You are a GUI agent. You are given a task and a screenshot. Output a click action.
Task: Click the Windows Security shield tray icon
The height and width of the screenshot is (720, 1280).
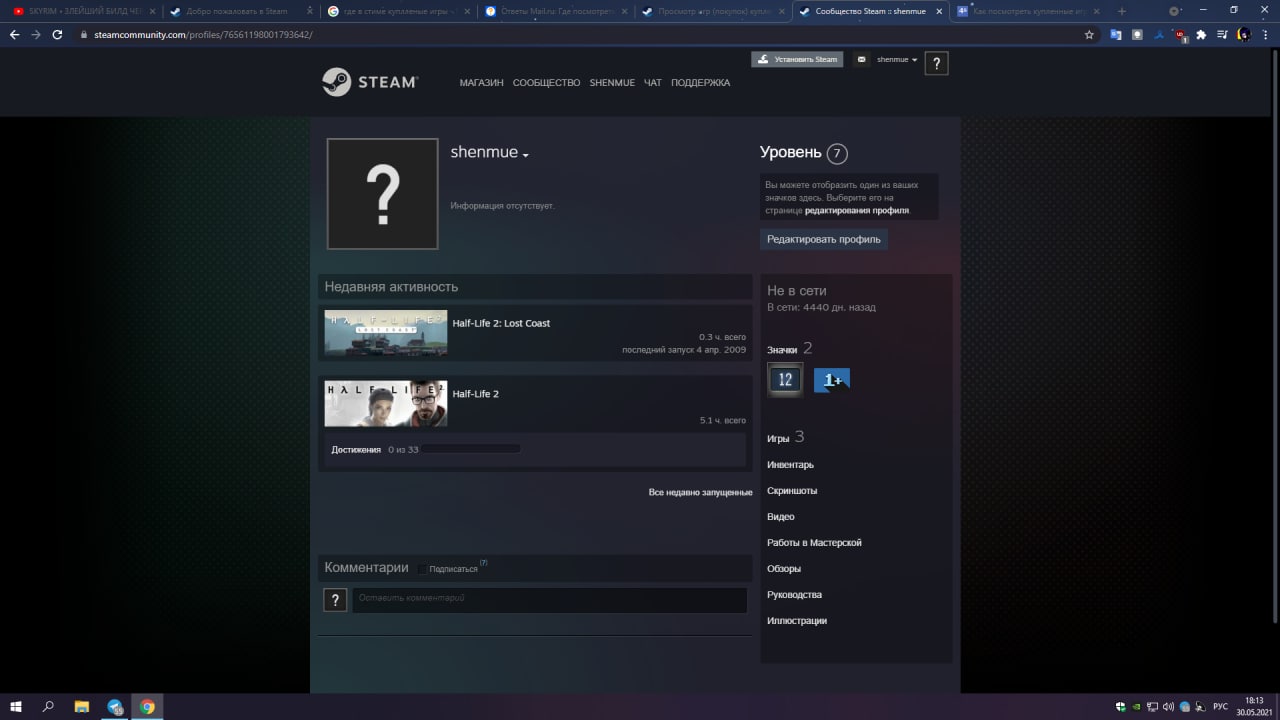1121,707
